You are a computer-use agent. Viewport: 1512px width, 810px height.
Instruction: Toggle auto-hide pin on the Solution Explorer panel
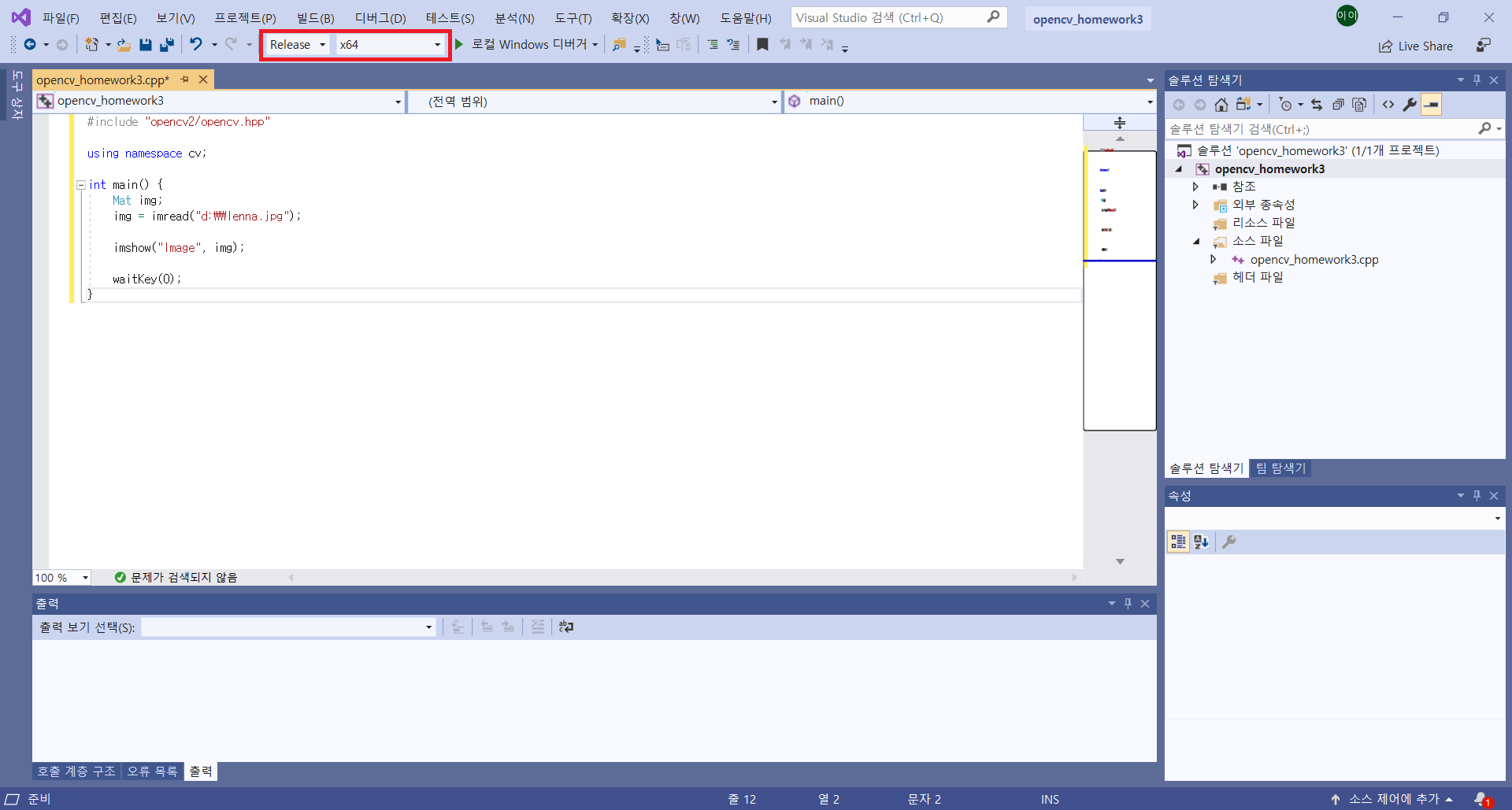pos(1477,80)
